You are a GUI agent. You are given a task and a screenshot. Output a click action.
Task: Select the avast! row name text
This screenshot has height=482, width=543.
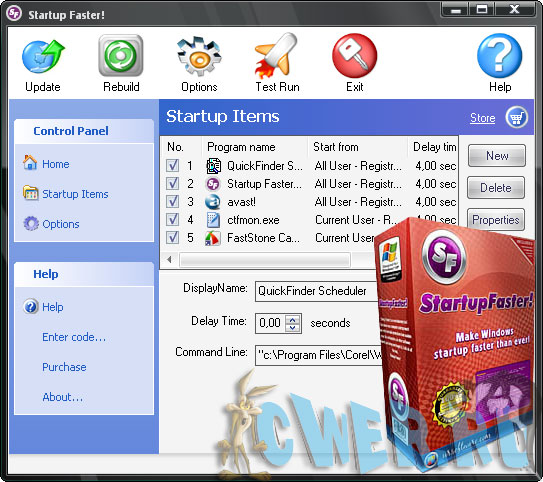click(x=241, y=202)
